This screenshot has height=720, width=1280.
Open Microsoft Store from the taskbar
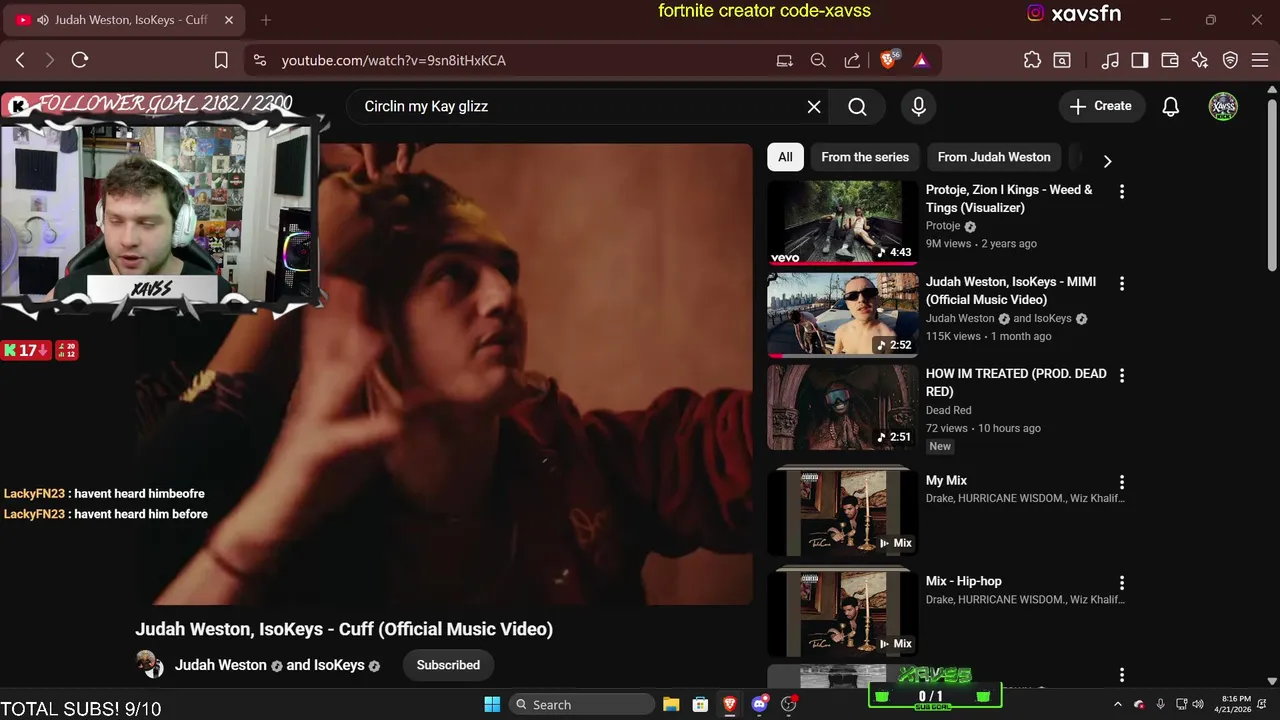tap(701, 704)
